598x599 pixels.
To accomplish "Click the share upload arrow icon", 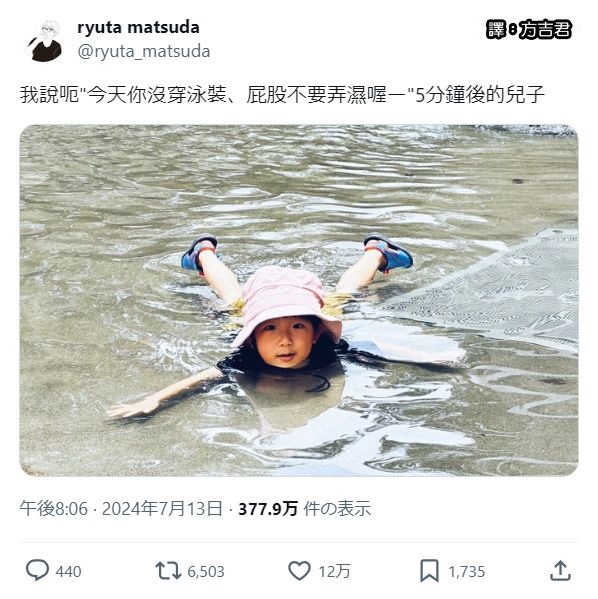I will point(560,571).
